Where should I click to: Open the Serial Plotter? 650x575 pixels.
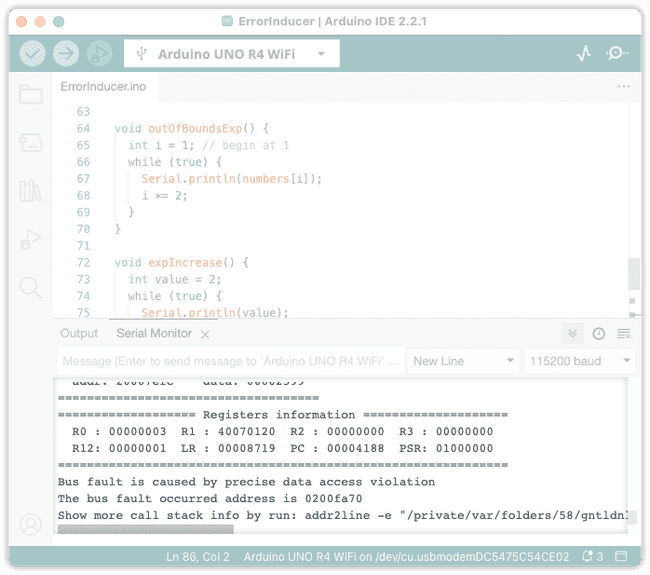pos(584,53)
